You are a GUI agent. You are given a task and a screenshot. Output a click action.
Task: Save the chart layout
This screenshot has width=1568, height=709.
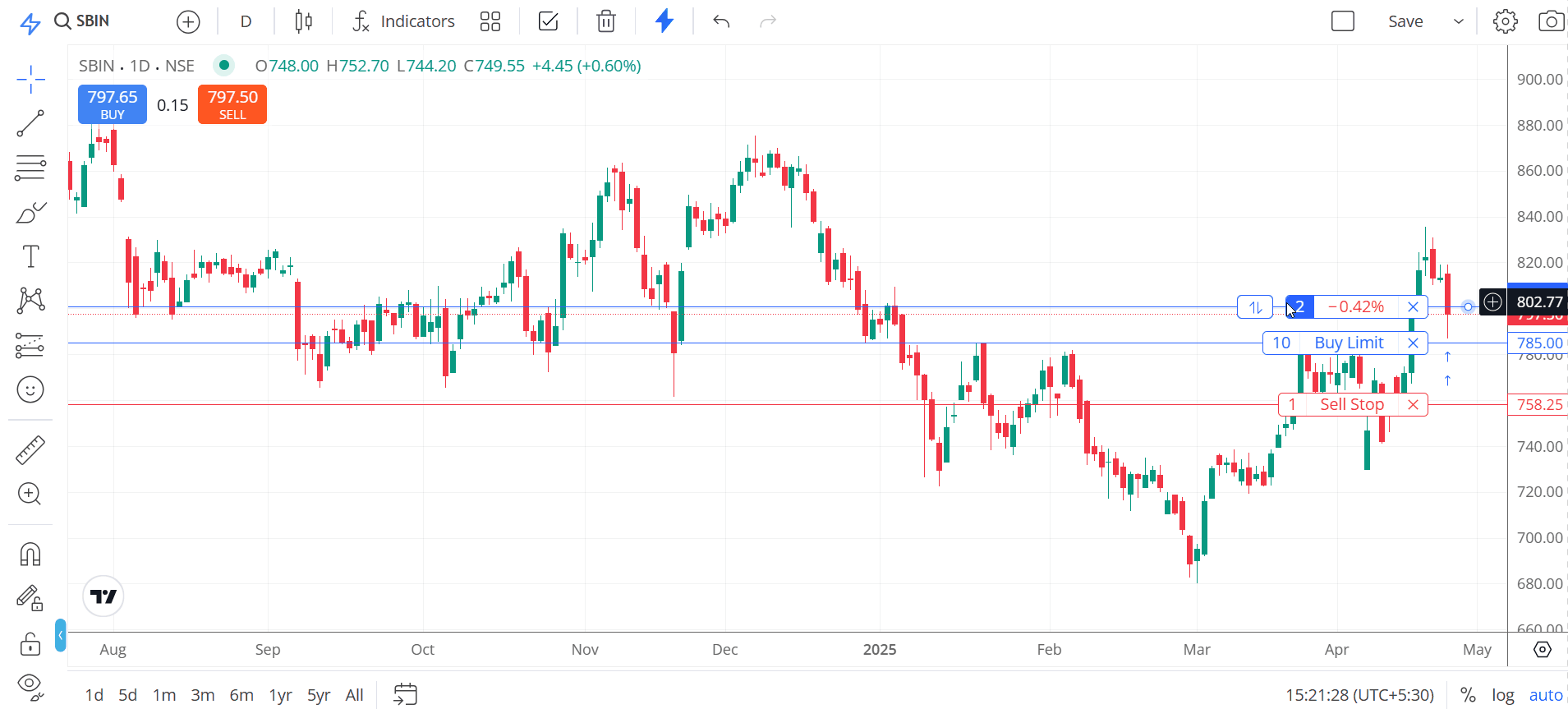click(1405, 22)
